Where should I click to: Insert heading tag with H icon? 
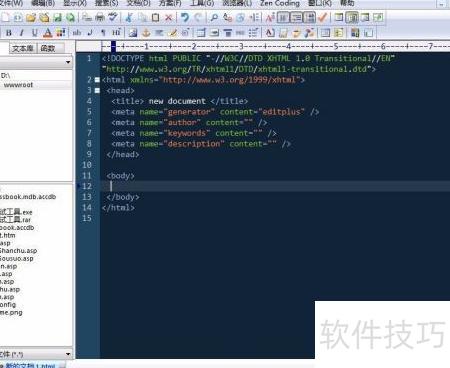pyautogui.click(x=116, y=33)
